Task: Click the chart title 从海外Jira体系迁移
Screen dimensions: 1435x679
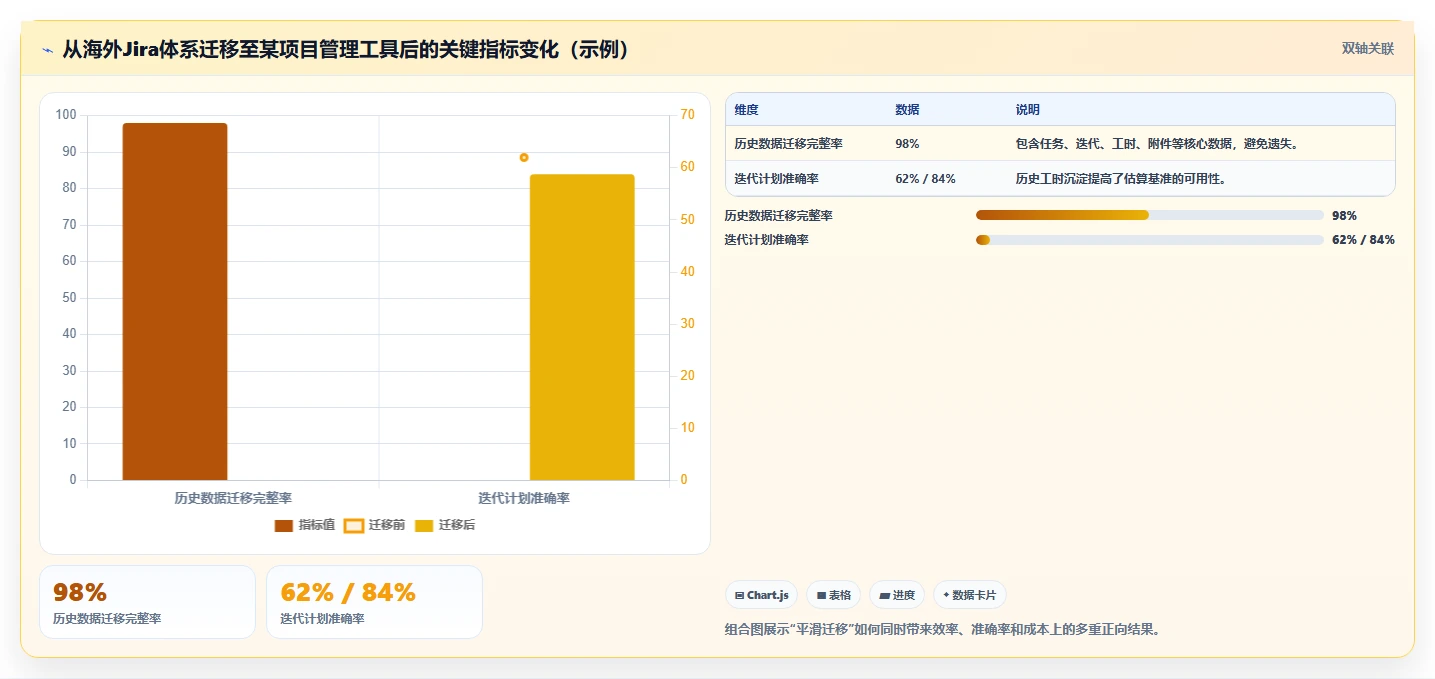Action: point(346,50)
